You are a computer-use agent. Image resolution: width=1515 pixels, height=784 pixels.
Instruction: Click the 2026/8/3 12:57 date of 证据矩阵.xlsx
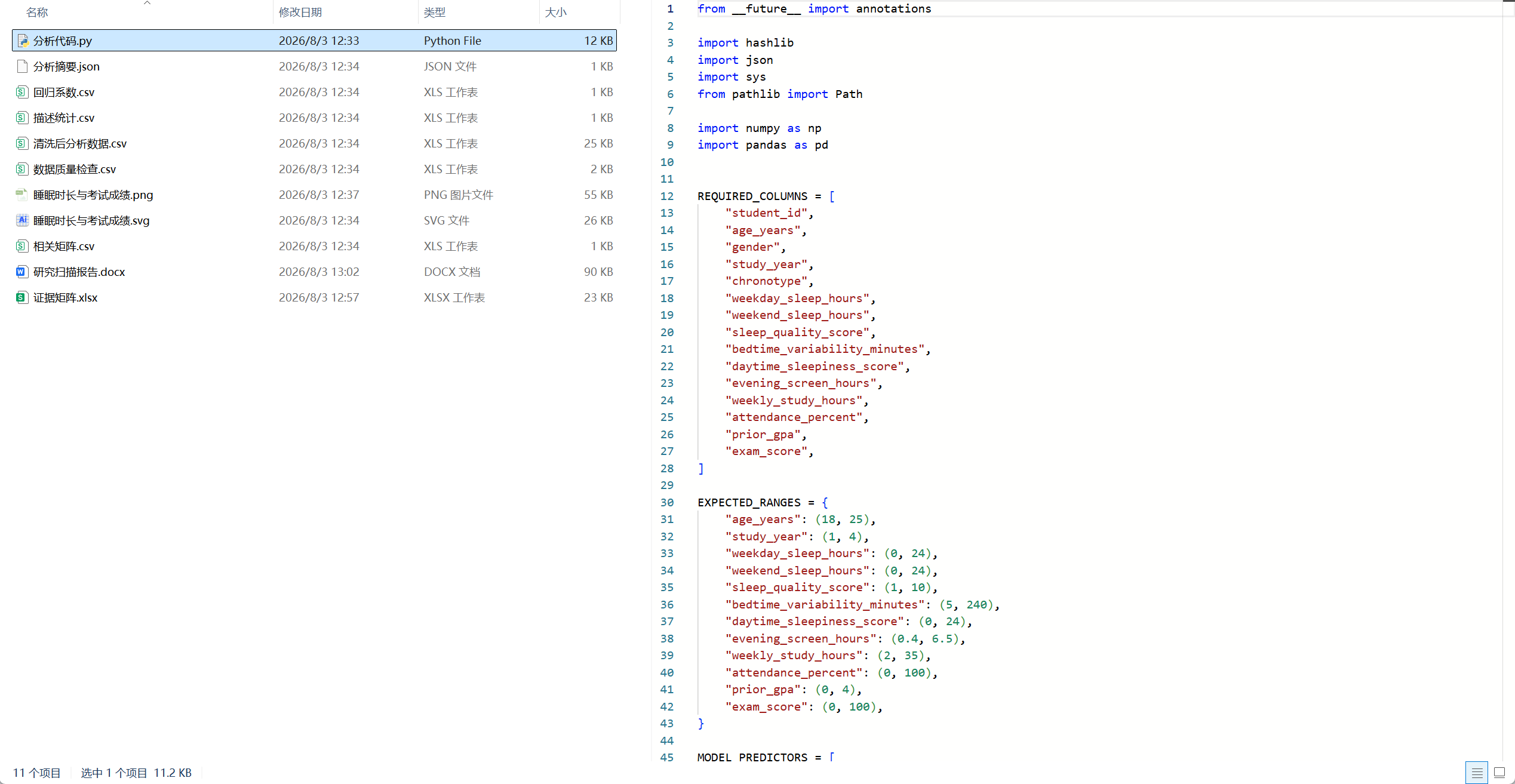[319, 297]
